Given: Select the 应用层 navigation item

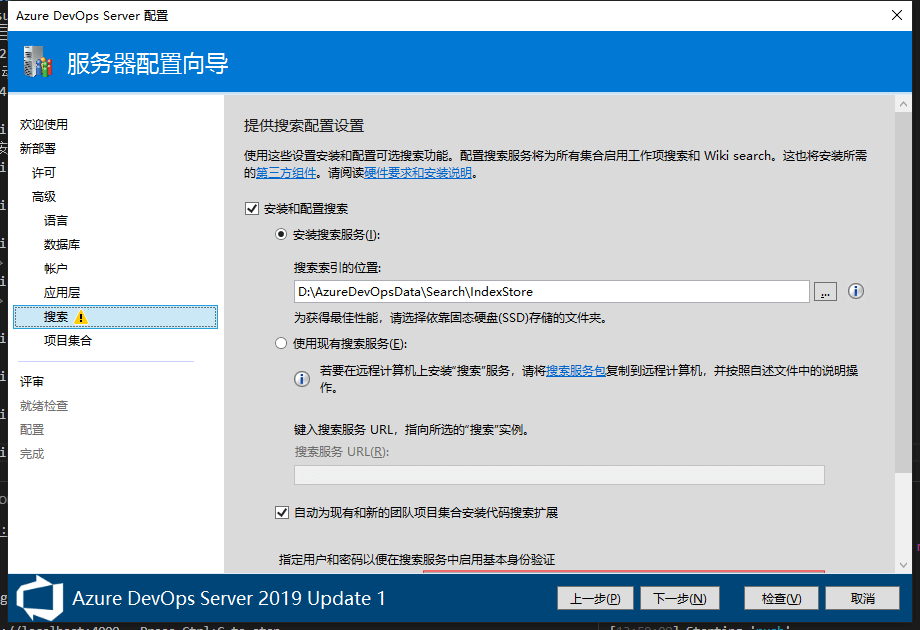Looking at the screenshot, I should click(x=62, y=293).
